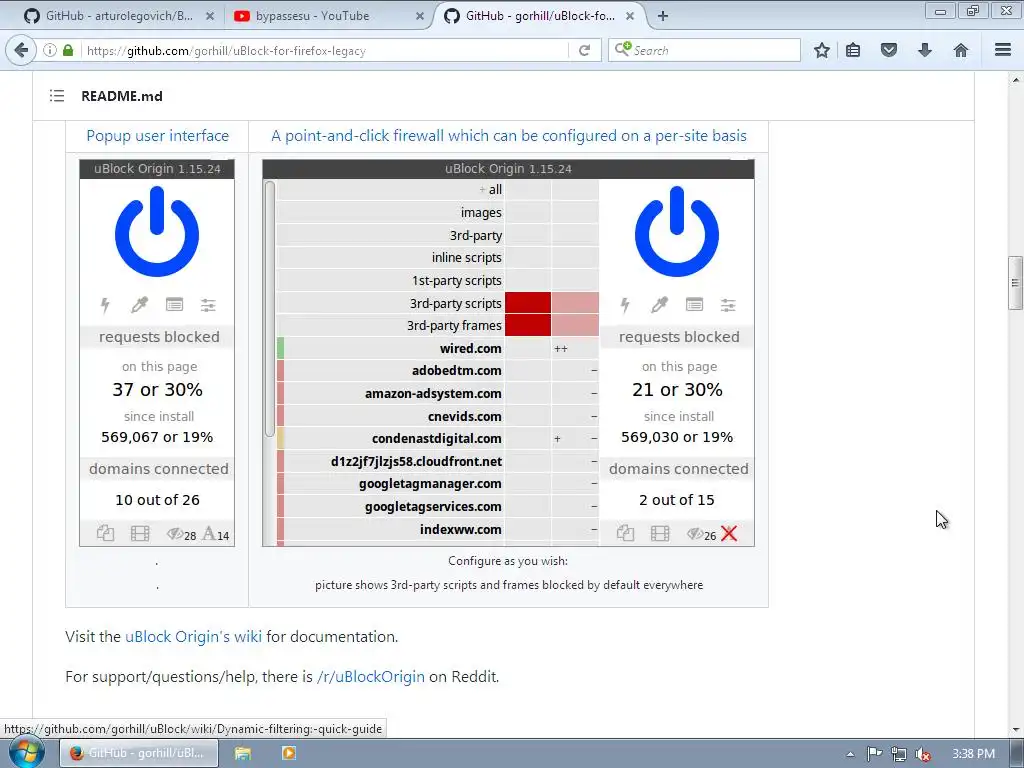This screenshot has width=1024, height=768.
Task: Select the Firefox GitHub taskbar button
Action: (140, 753)
